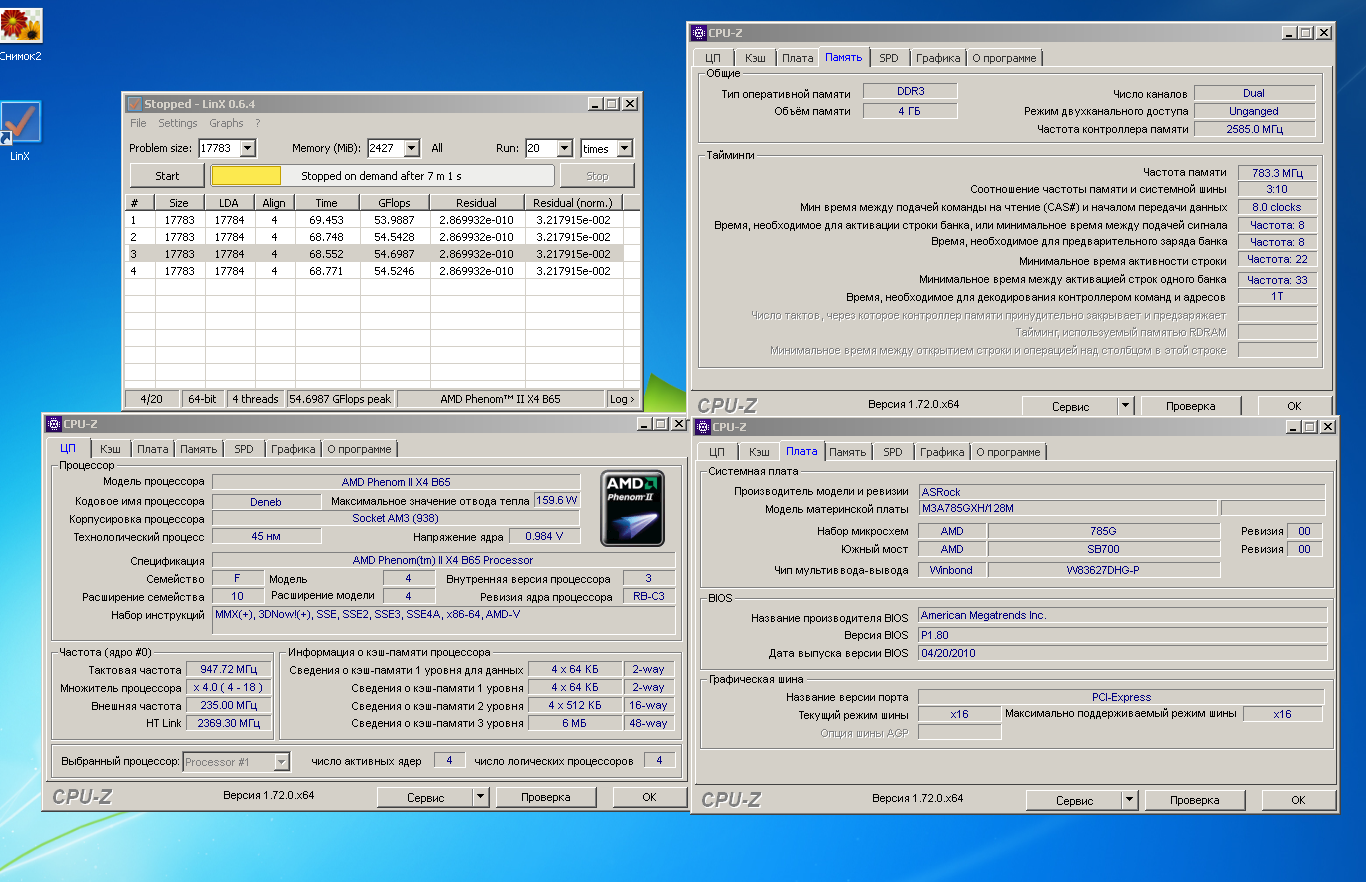The height and width of the screenshot is (882, 1366).
Task: Expand the Problem size dropdown in LinX
Action: (247, 149)
